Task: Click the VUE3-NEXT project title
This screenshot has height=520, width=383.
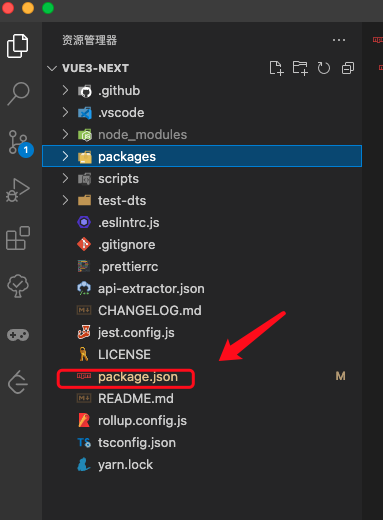Action: click(95, 69)
